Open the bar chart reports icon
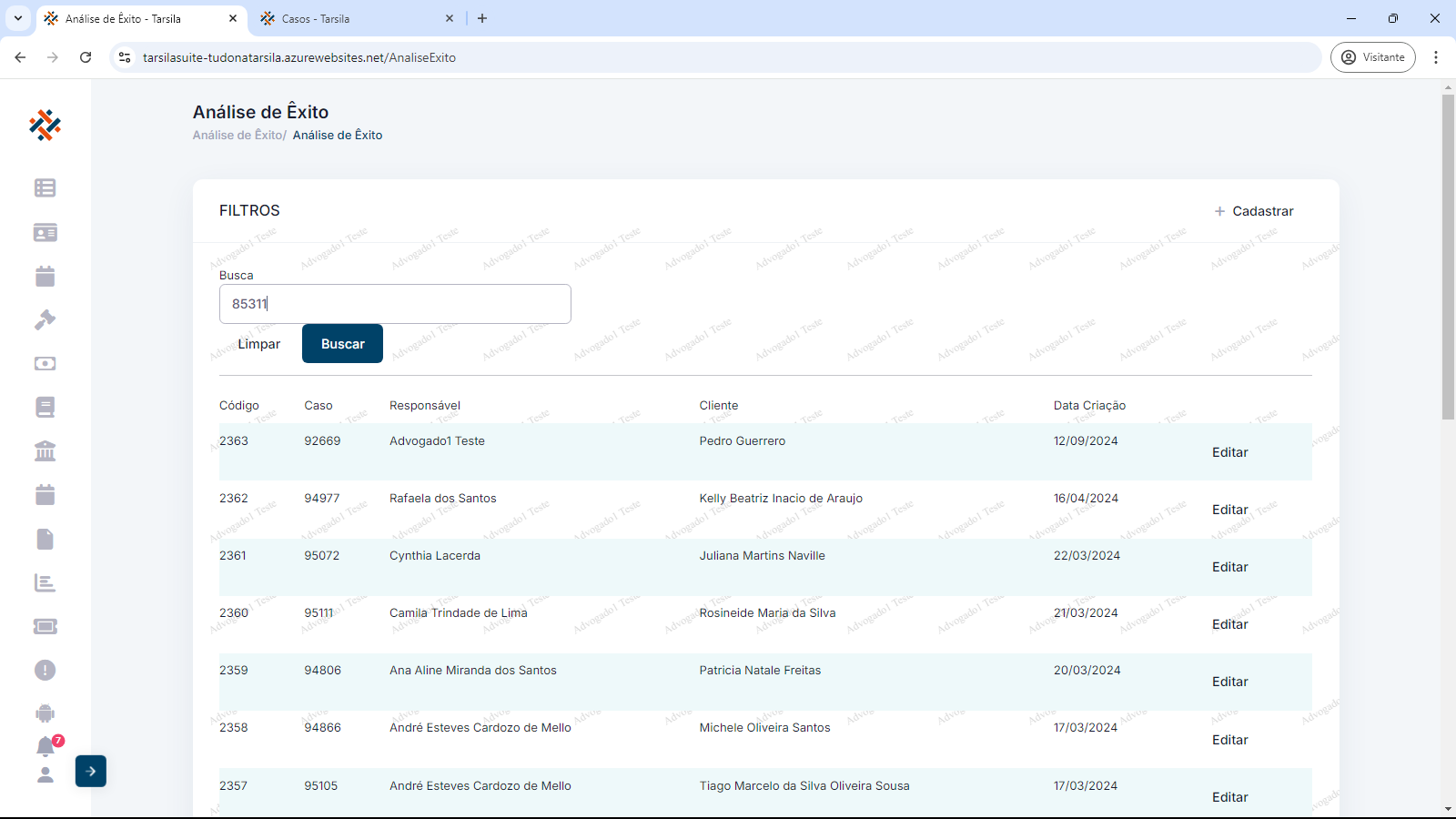 [x=45, y=583]
